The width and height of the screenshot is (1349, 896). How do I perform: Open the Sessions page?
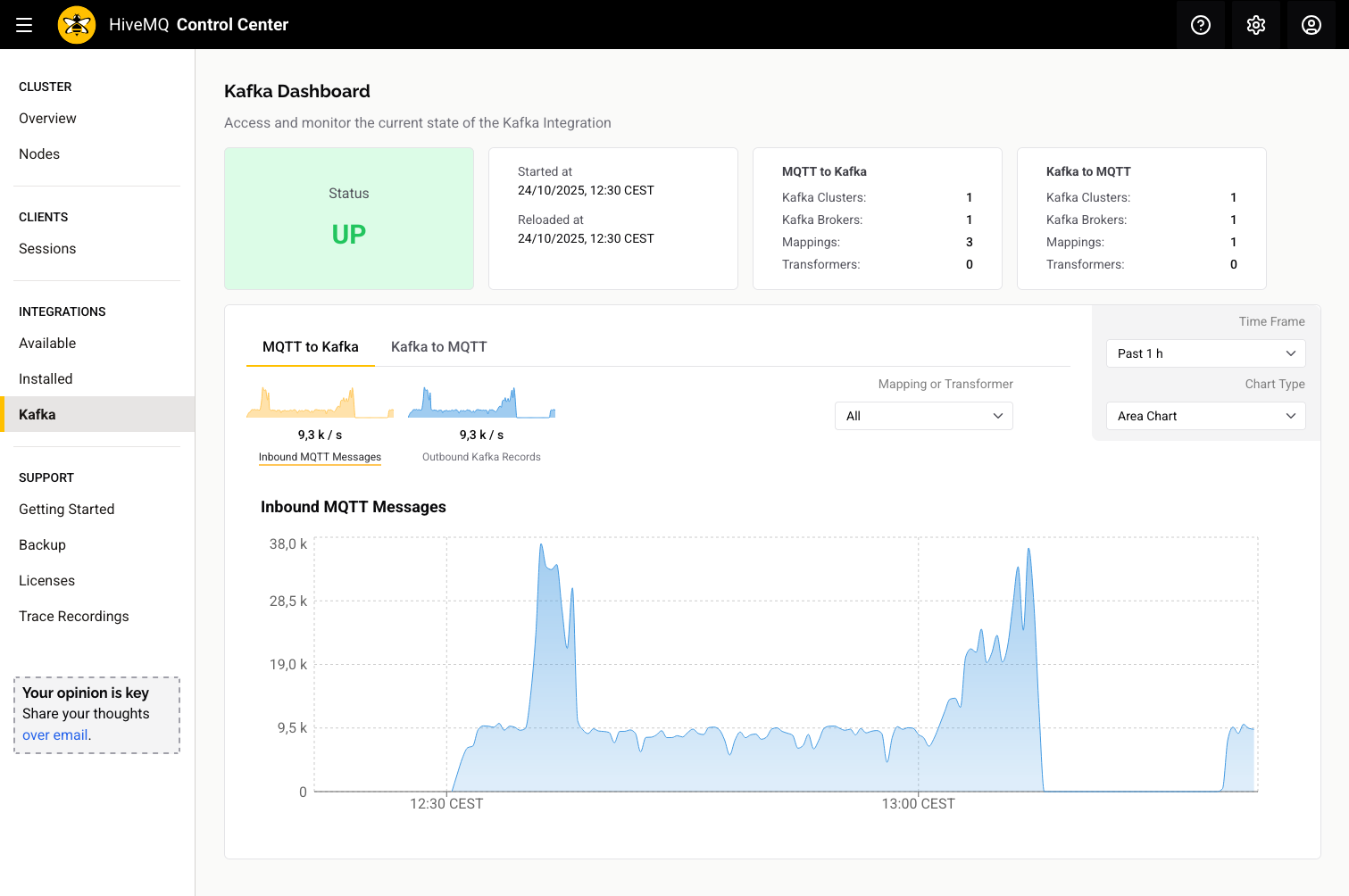pos(47,249)
